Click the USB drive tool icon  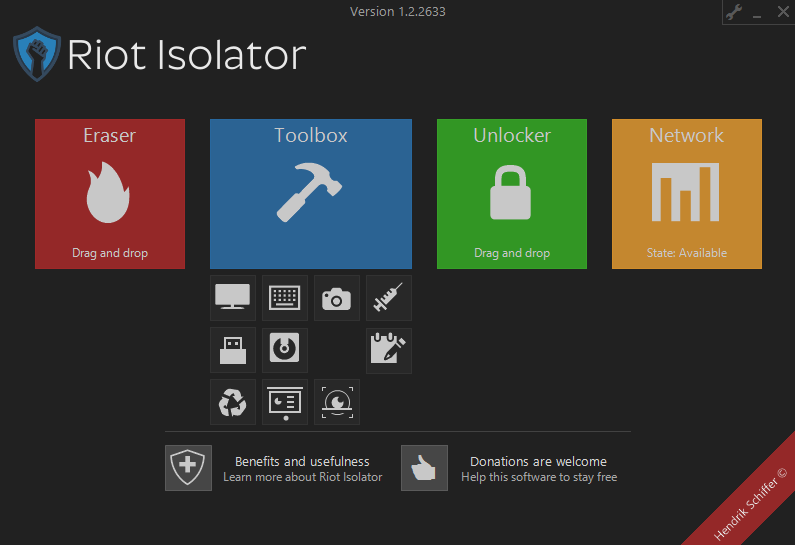pos(233,350)
